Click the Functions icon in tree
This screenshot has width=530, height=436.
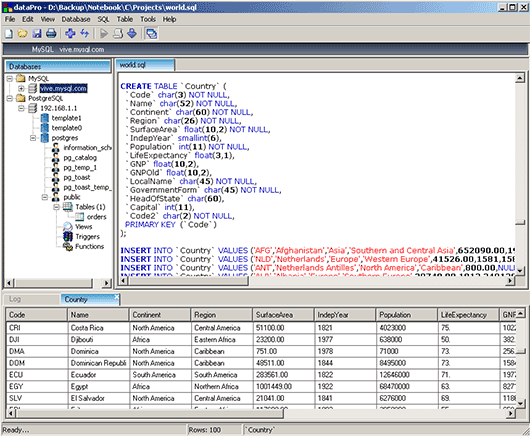(68, 246)
